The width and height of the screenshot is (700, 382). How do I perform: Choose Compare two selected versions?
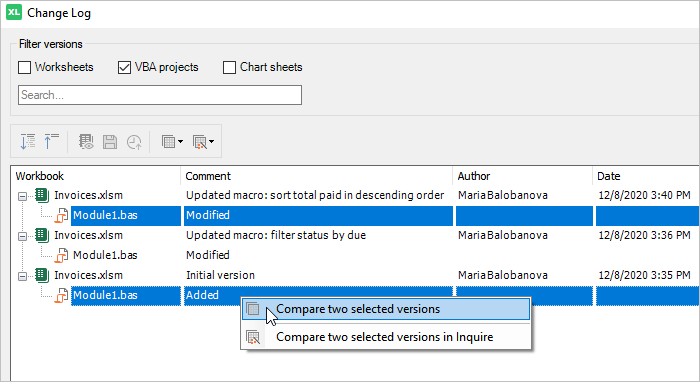[386, 309]
